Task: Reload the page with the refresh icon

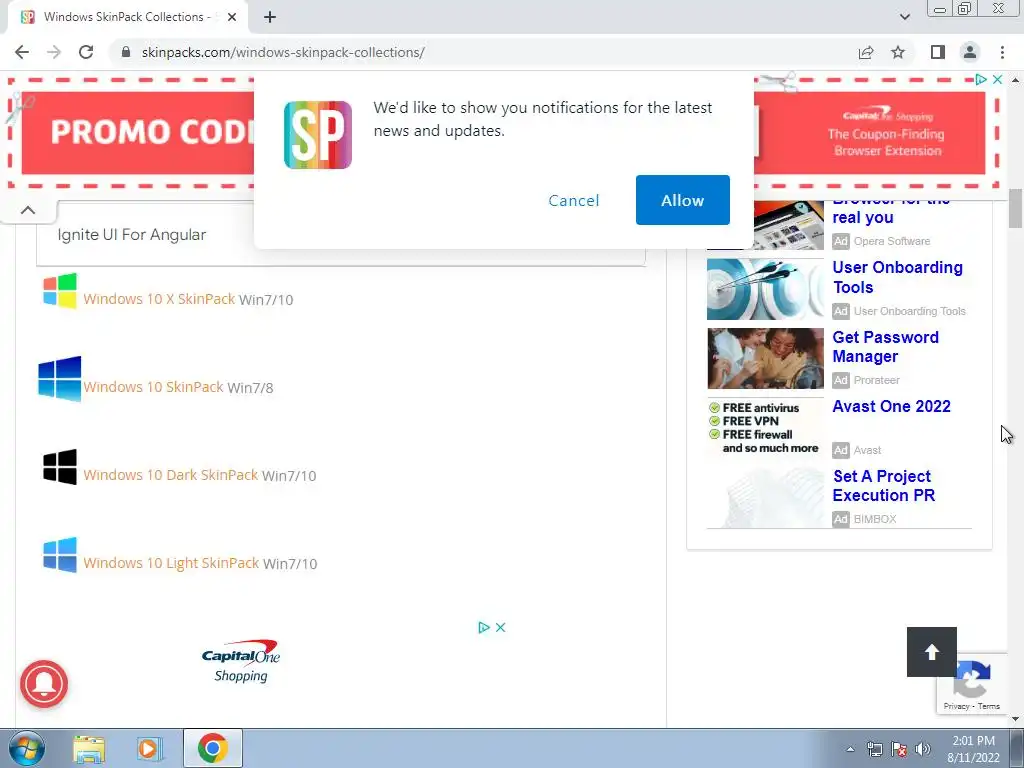Action: pyautogui.click(x=86, y=52)
